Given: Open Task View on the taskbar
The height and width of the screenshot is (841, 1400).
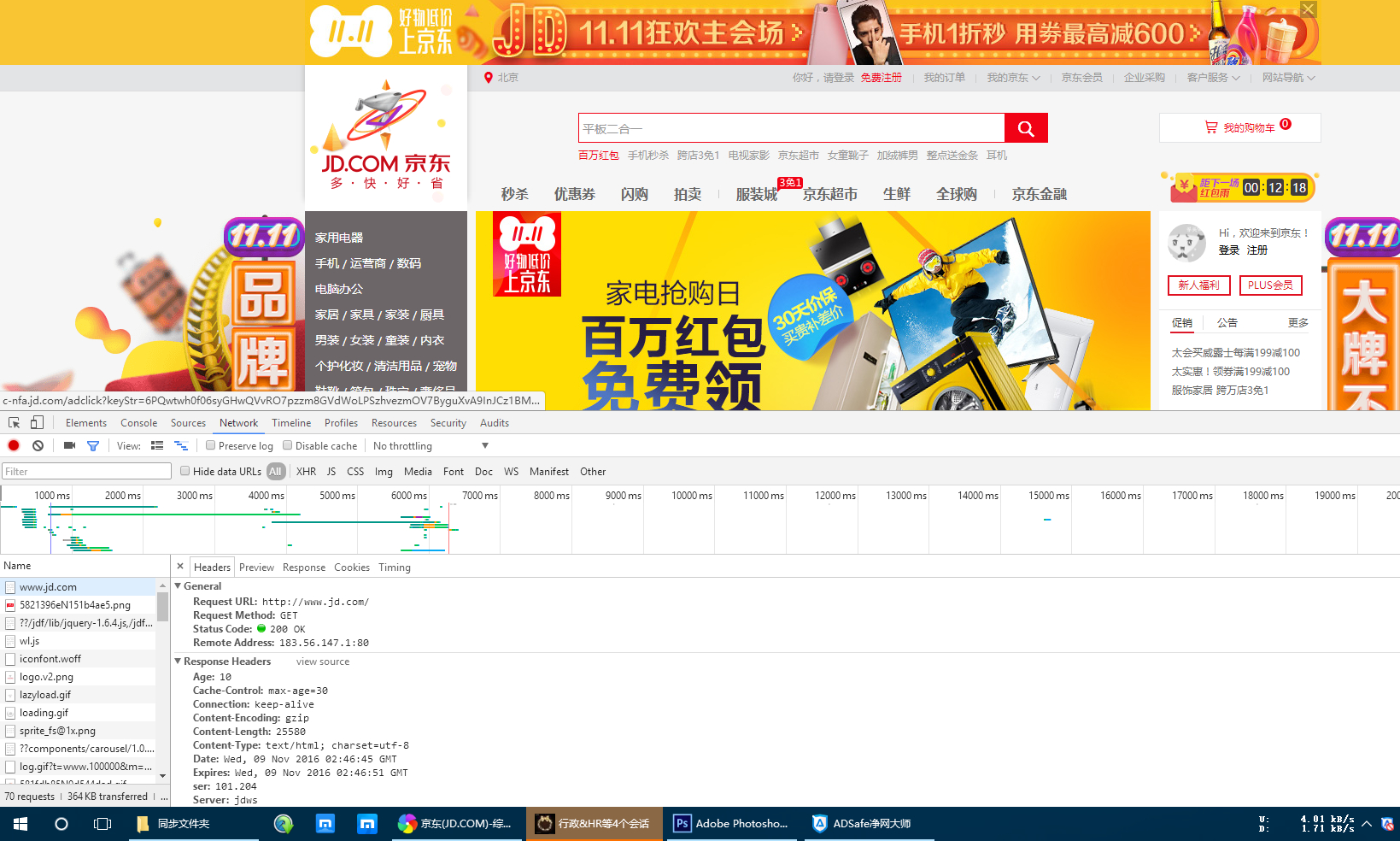Looking at the screenshot, I should [103, 824].
